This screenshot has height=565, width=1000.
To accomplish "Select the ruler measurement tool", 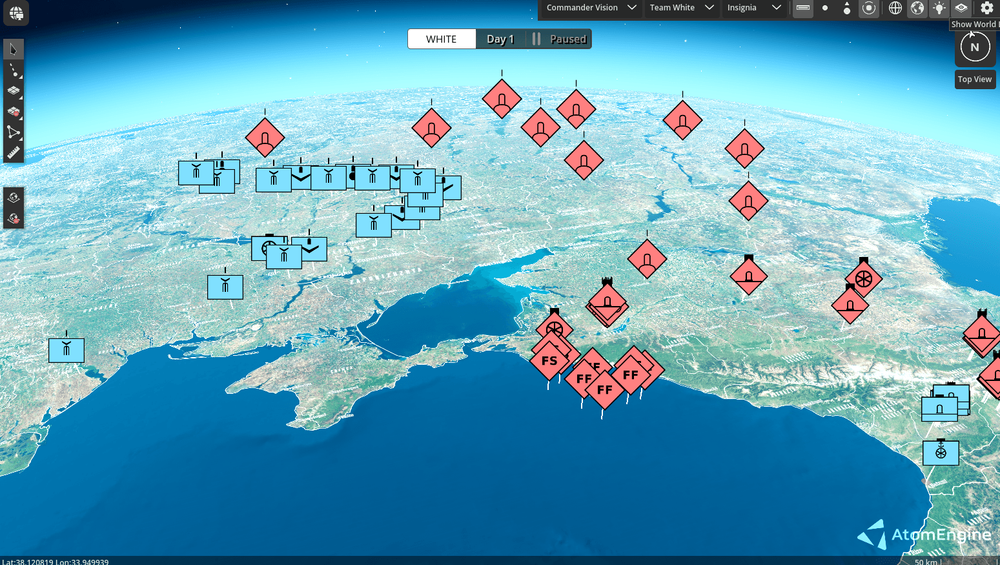I will click(x=13, y=153).
